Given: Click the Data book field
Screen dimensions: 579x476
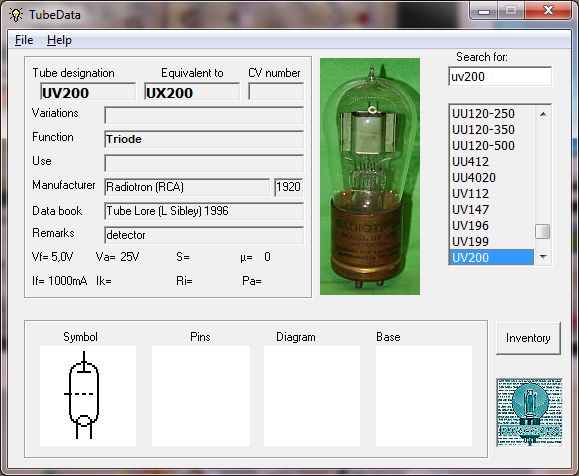Looking at the screenshot, I should click(x=204, y=211).
